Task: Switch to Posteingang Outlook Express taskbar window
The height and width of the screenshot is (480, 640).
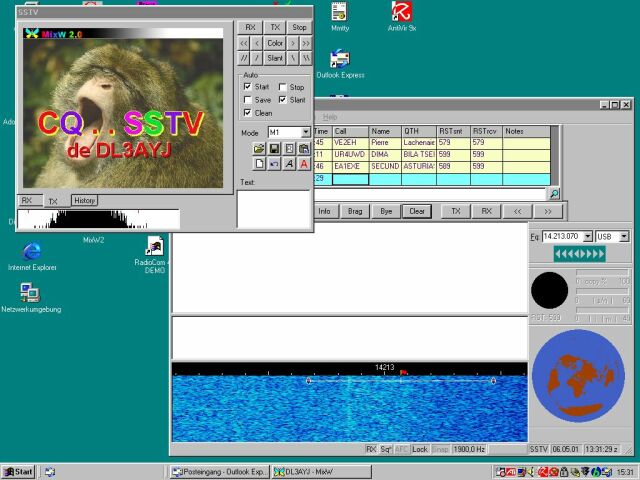Action: (220, 472)
